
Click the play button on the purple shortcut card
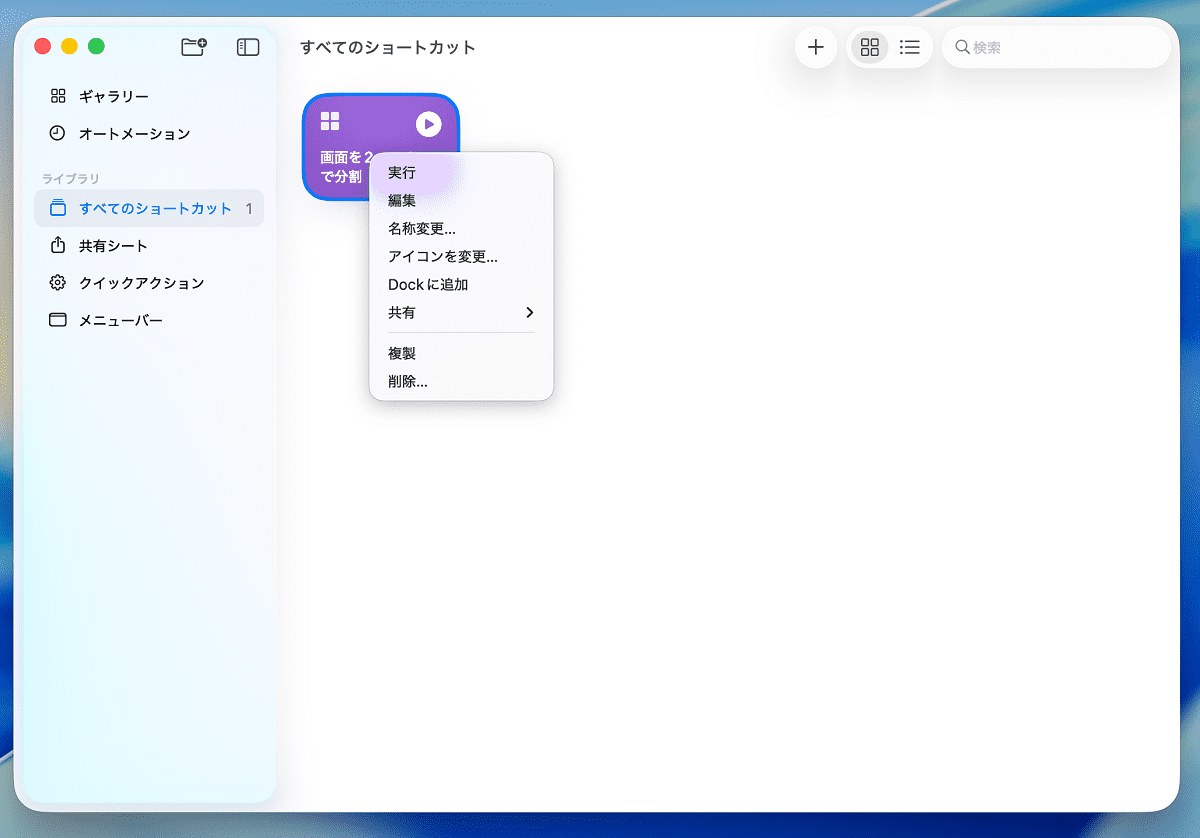click(x=428, y=124)
